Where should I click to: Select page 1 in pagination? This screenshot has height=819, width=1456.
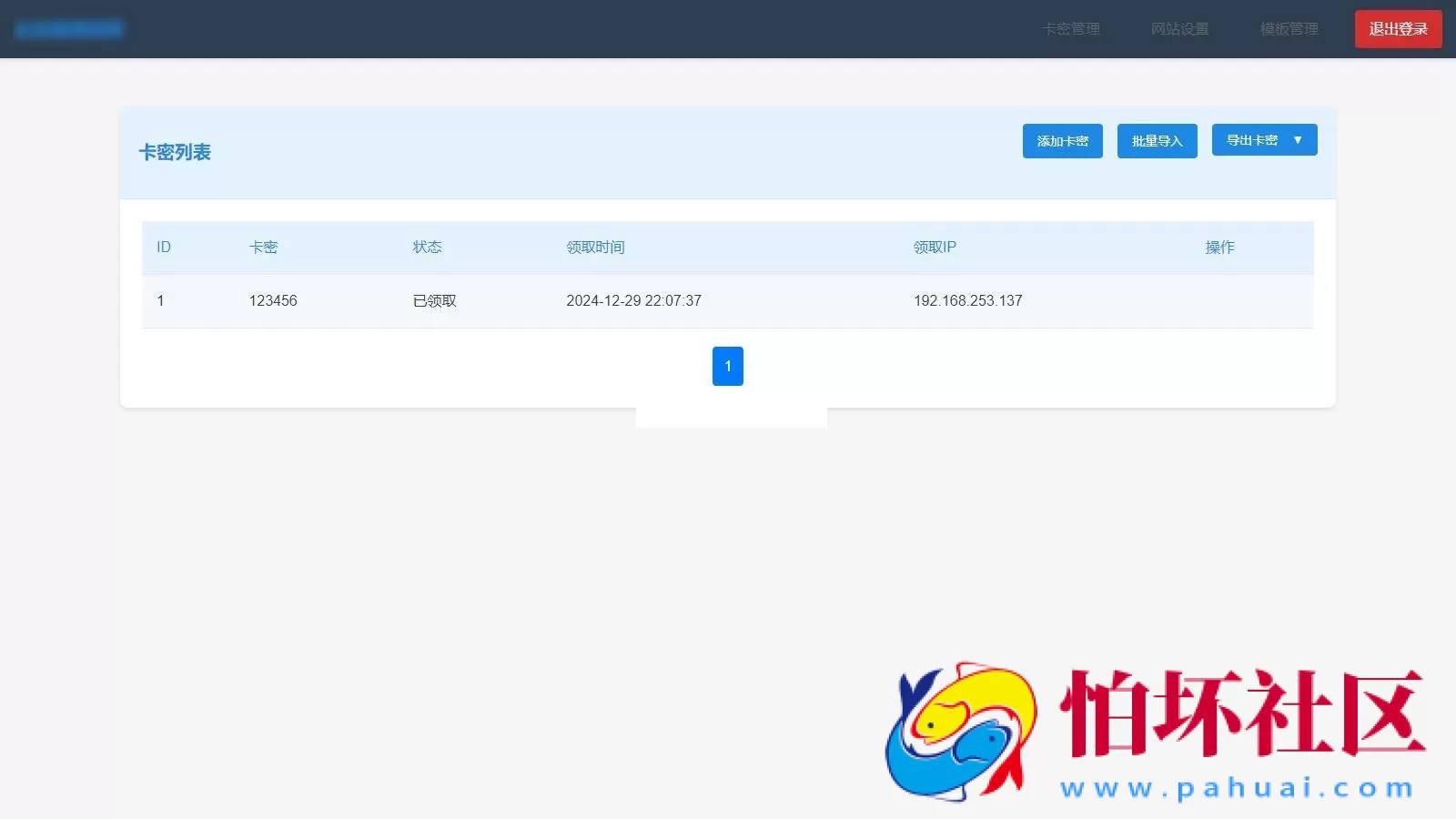[727, 366]
